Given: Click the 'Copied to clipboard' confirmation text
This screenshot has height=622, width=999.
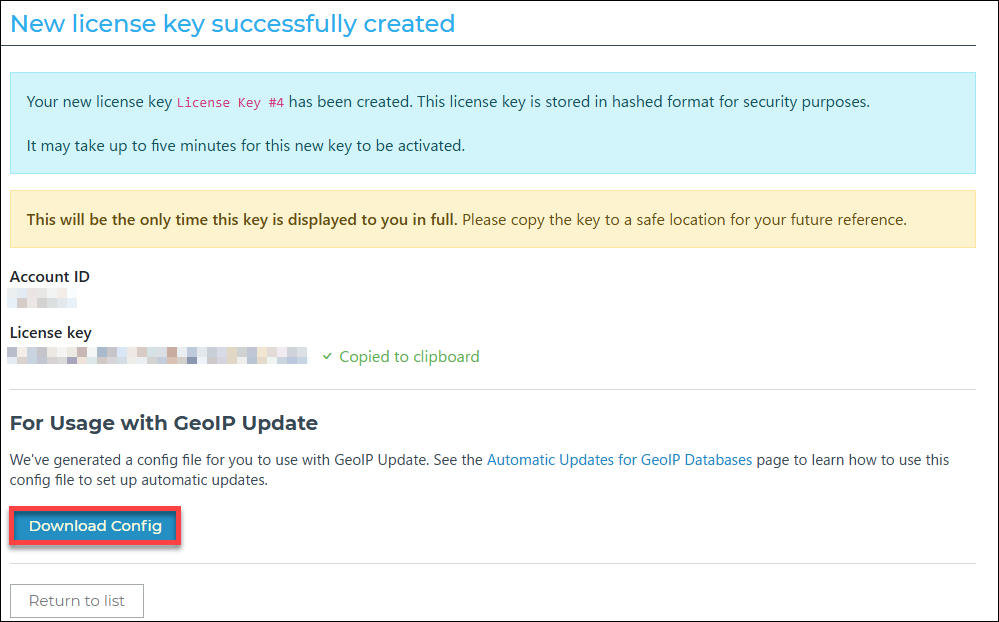Looking at the screenshot, I should click(x=409, y=357).
